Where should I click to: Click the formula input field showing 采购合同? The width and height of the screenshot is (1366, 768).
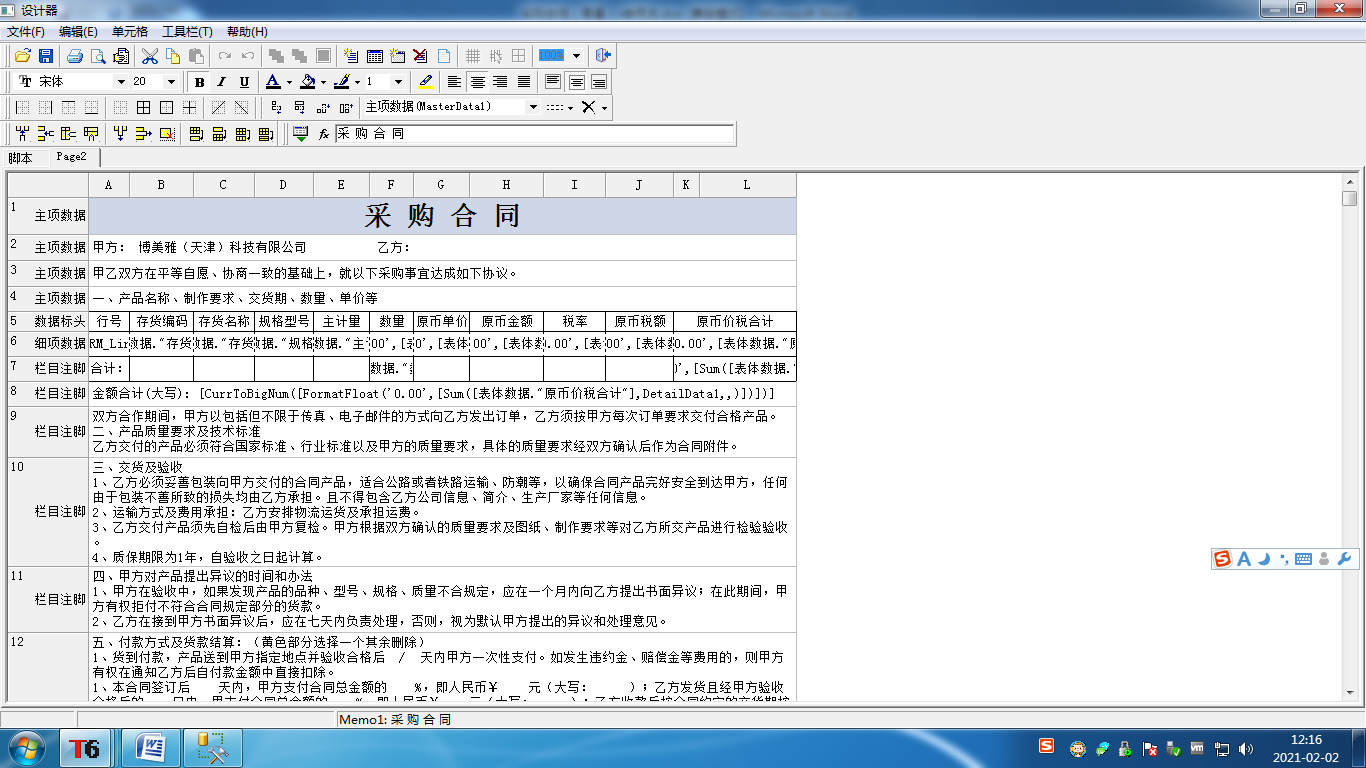[534, 133]
